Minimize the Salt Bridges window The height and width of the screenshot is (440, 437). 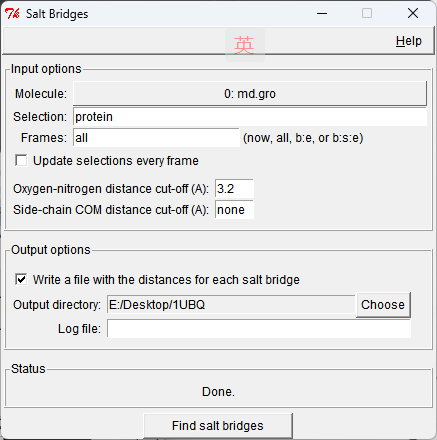click(x=322, y=14)
